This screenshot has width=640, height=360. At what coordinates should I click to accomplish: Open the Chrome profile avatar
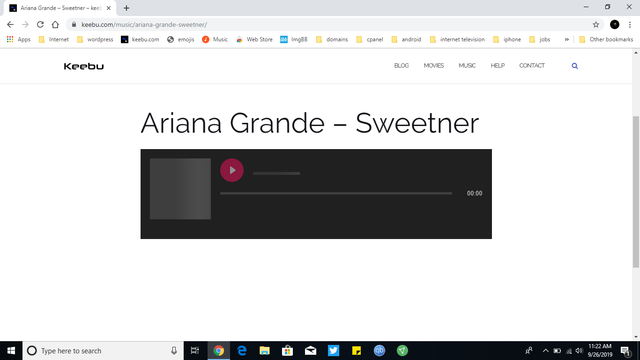(x=614, y=24)
